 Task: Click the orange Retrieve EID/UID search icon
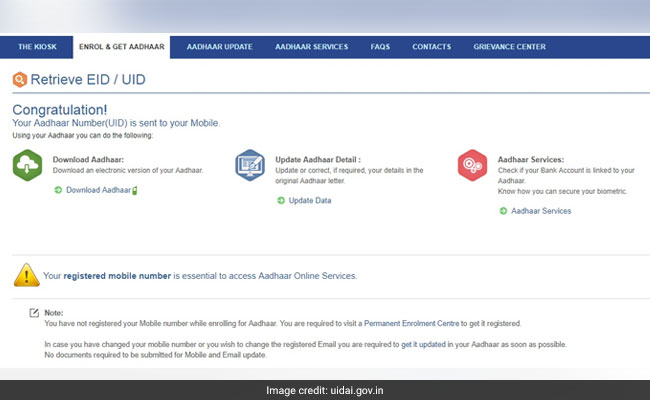pos(19,80)
